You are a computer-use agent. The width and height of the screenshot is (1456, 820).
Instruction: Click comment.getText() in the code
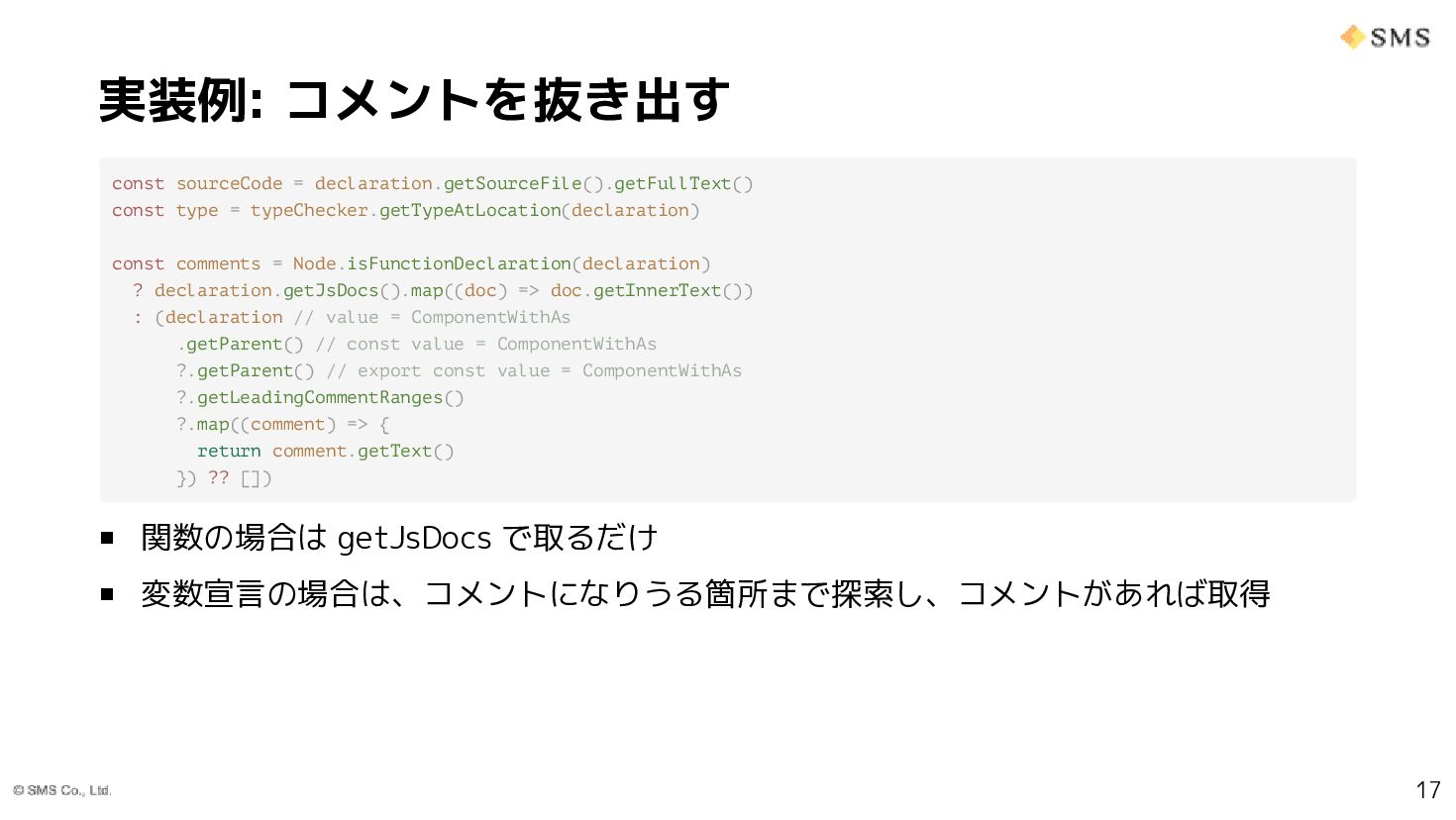point(363,451)
